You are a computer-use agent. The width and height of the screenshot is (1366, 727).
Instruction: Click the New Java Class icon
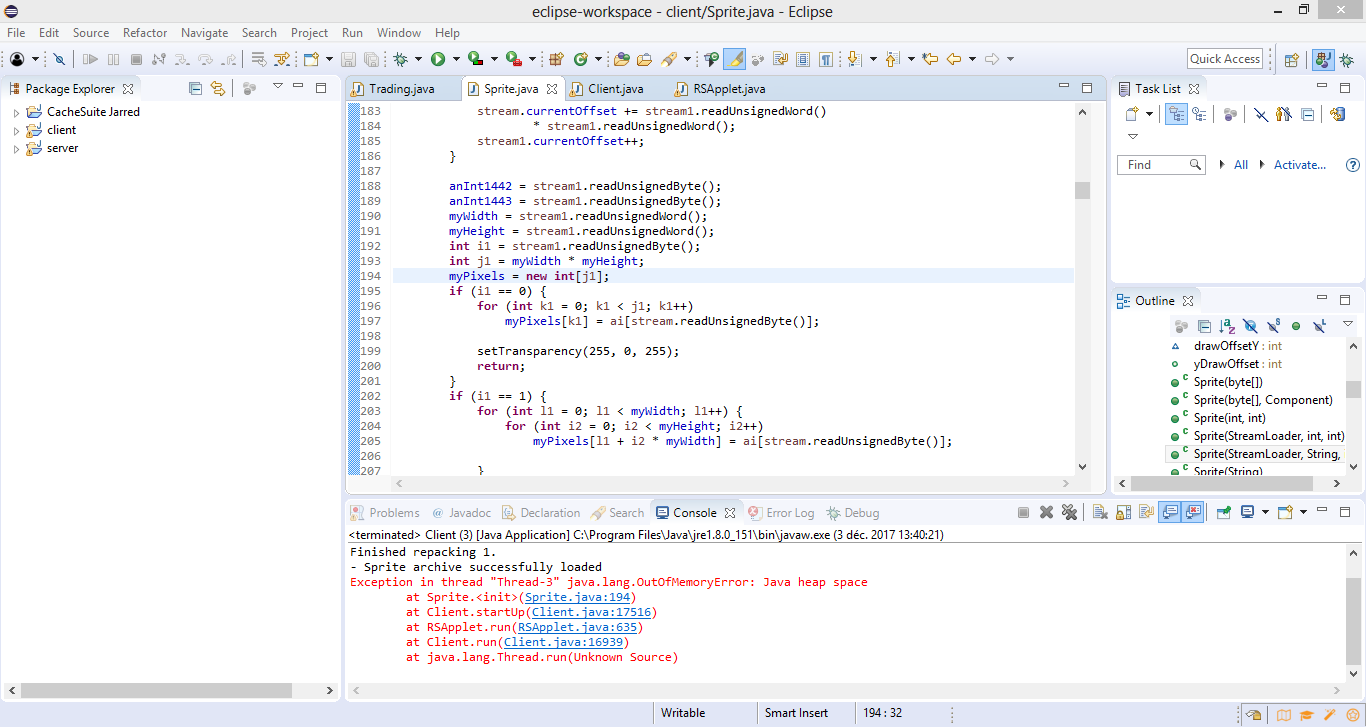point(580,59)
